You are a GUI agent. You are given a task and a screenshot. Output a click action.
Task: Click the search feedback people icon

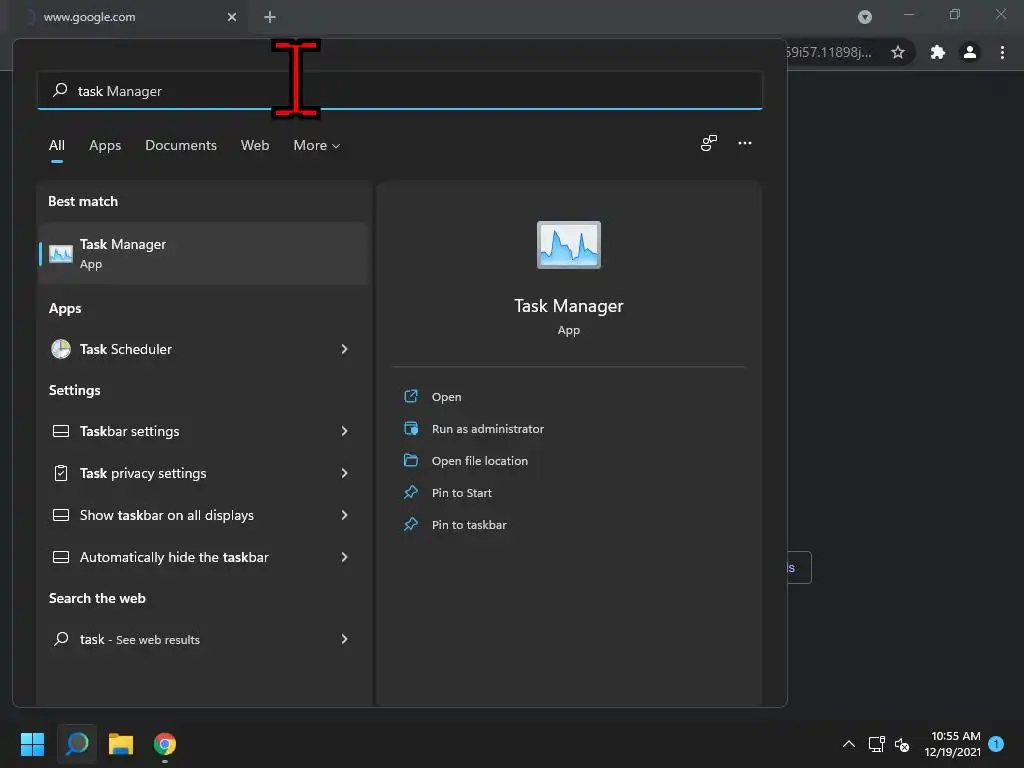[709, 143]
